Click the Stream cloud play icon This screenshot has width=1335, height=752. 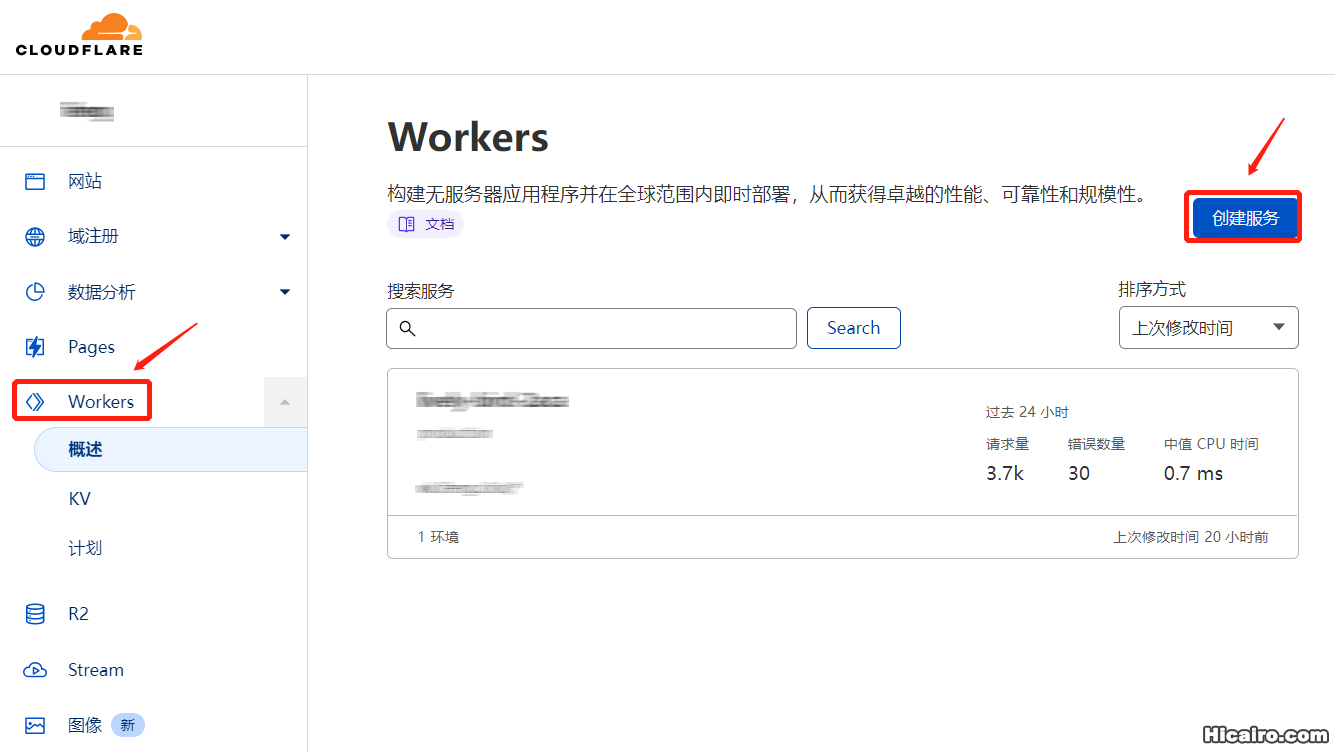(35, 670)
